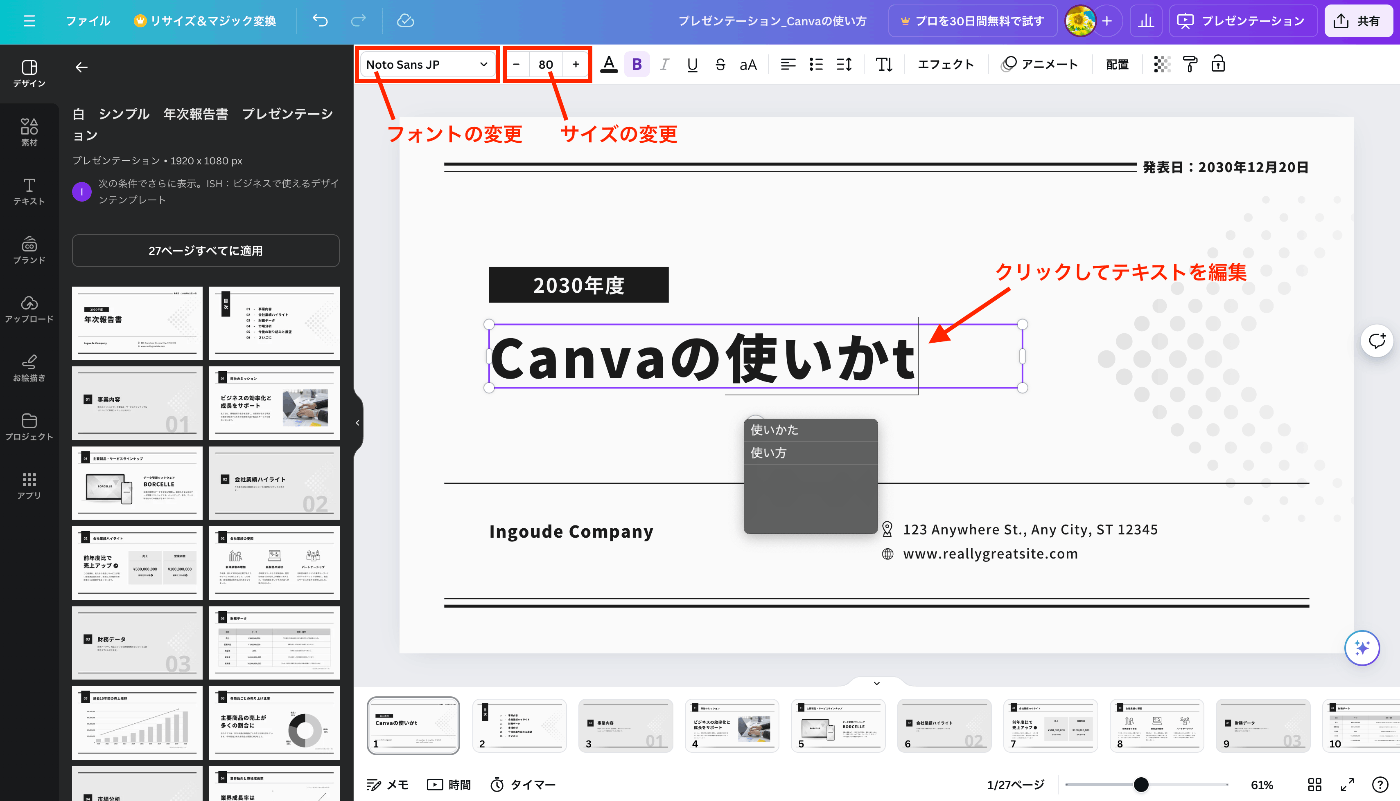Collapse the side panel with chevron handle
1400x801 pixels.
tap(358, 423)
